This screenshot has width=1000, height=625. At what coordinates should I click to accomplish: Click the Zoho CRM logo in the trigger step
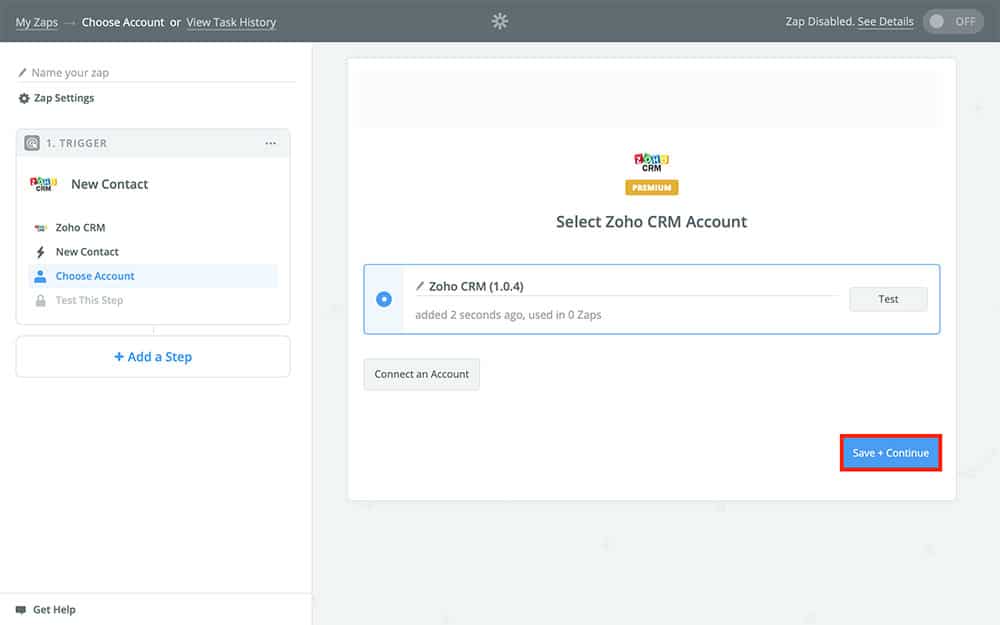pyautogui.click(x=43, y=183)
